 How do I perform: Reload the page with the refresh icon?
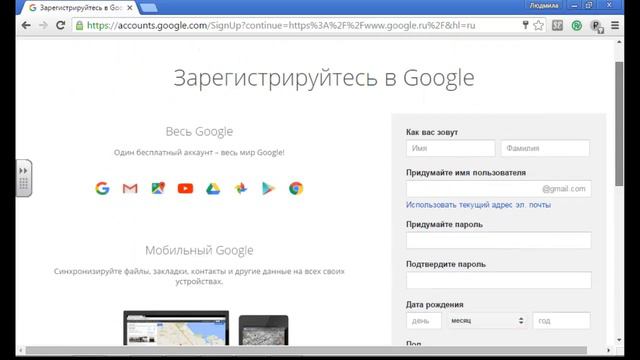60,25
